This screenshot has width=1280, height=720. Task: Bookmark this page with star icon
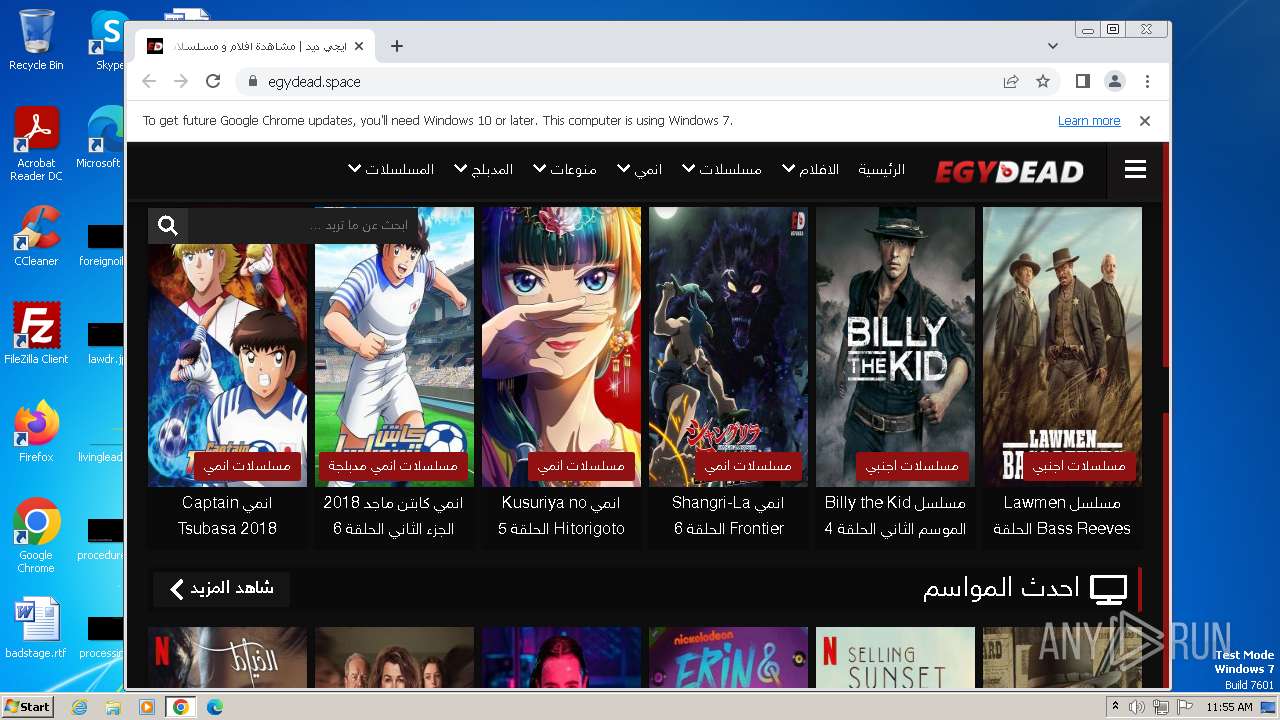pos(1043,82)
